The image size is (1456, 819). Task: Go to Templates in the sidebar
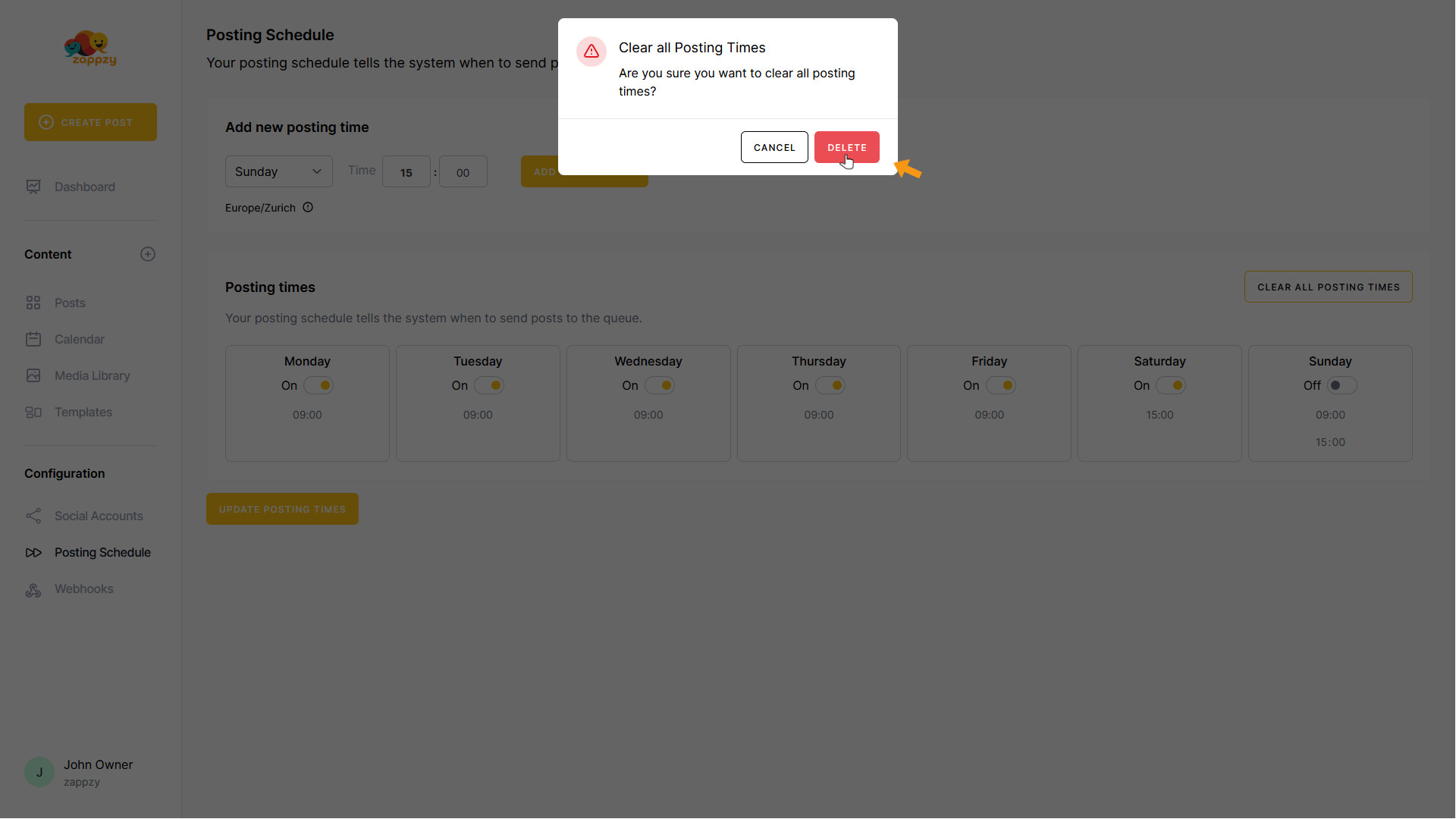83,412
